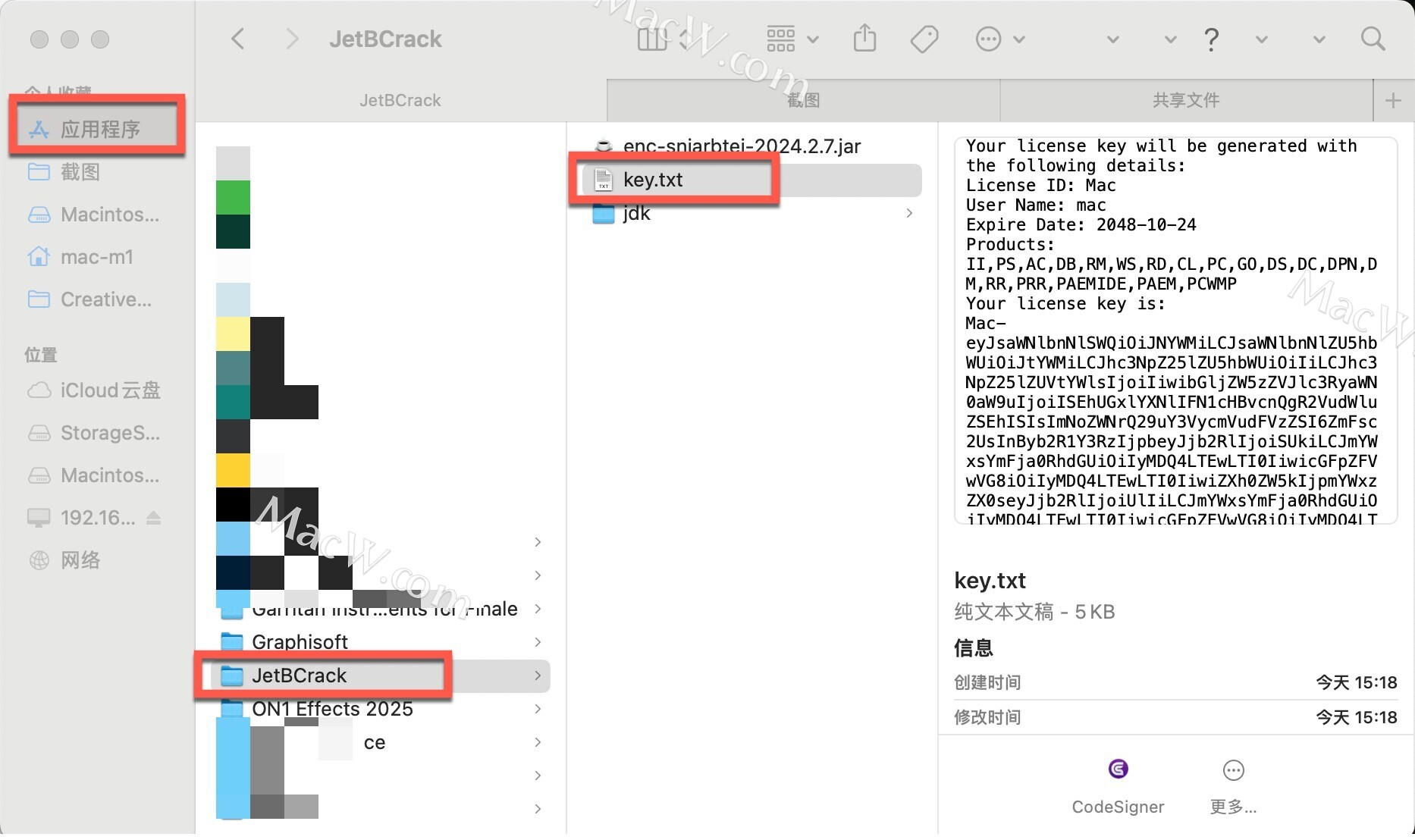Open the group-by options dropdown
1415x840 pixels.
tap(792, 39)
